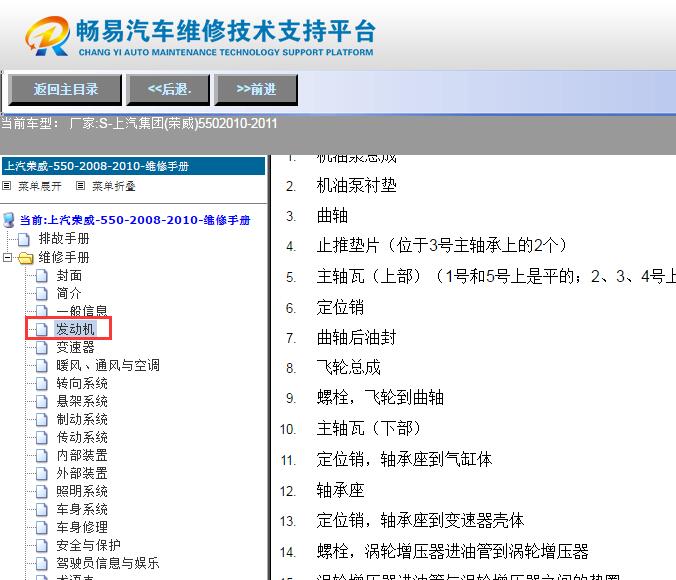Click the root computer icon in tree

[9, 220]
